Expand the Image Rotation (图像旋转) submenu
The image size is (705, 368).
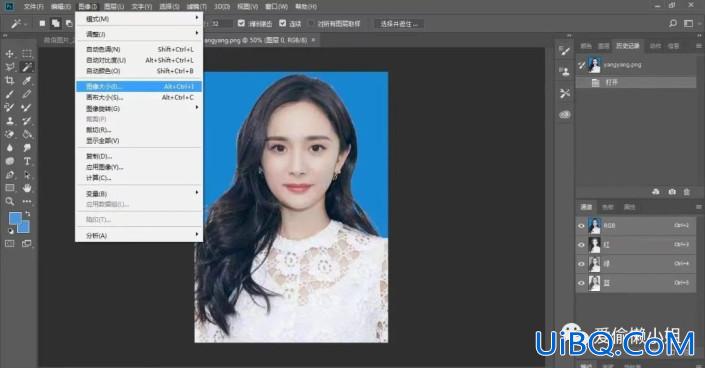tap(139, 108)
